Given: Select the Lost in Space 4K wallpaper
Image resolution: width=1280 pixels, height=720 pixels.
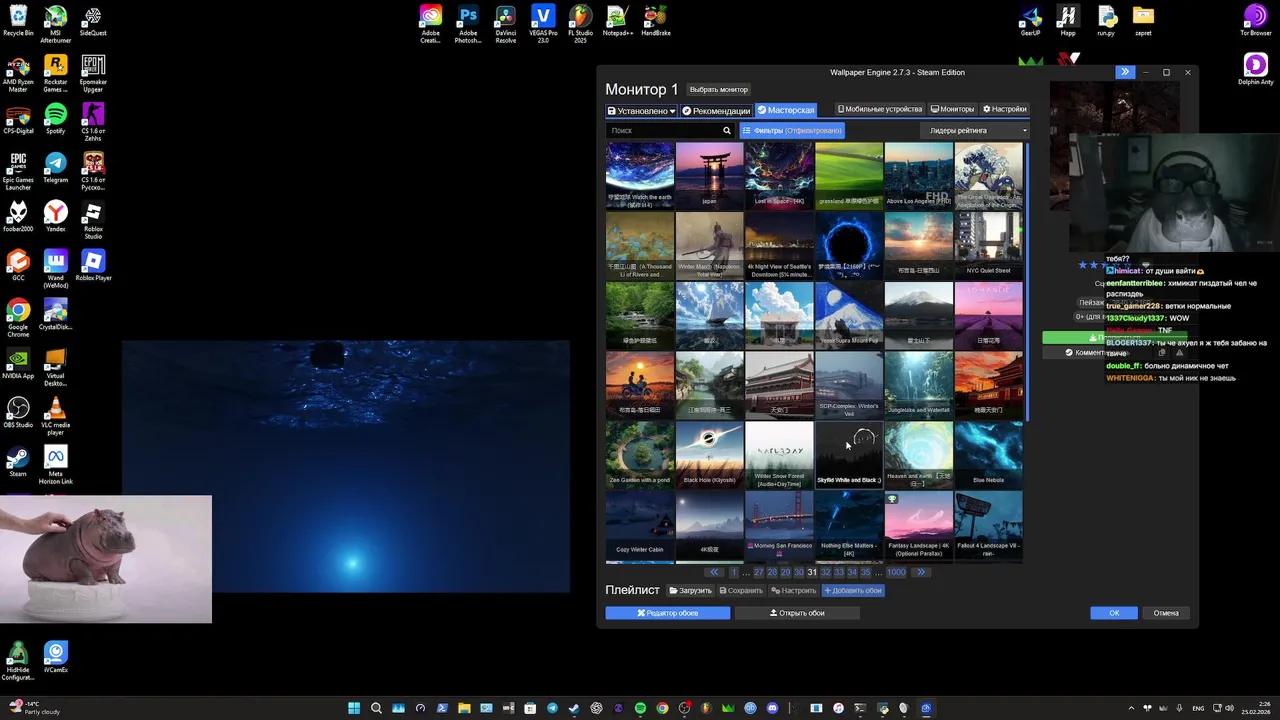Looking at the screenshot, I should point(779,175).
